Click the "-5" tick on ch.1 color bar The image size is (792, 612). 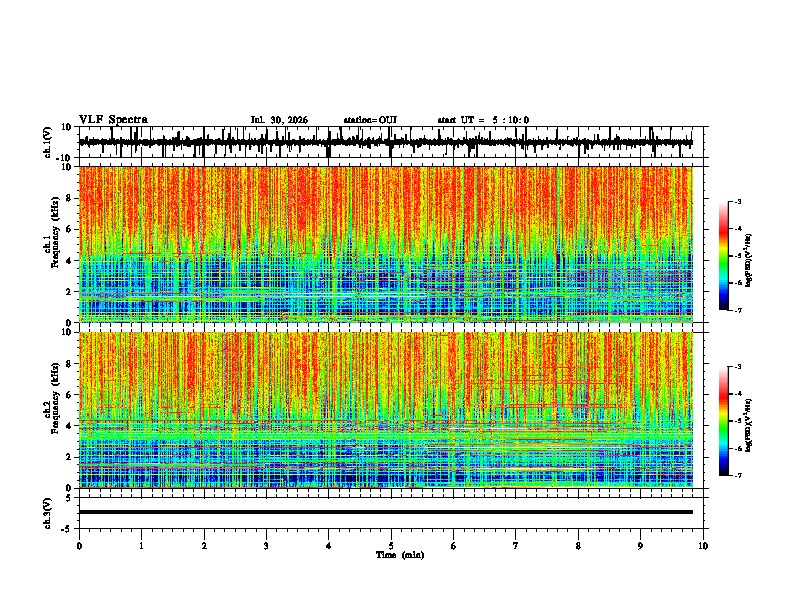tap(737, 256)
